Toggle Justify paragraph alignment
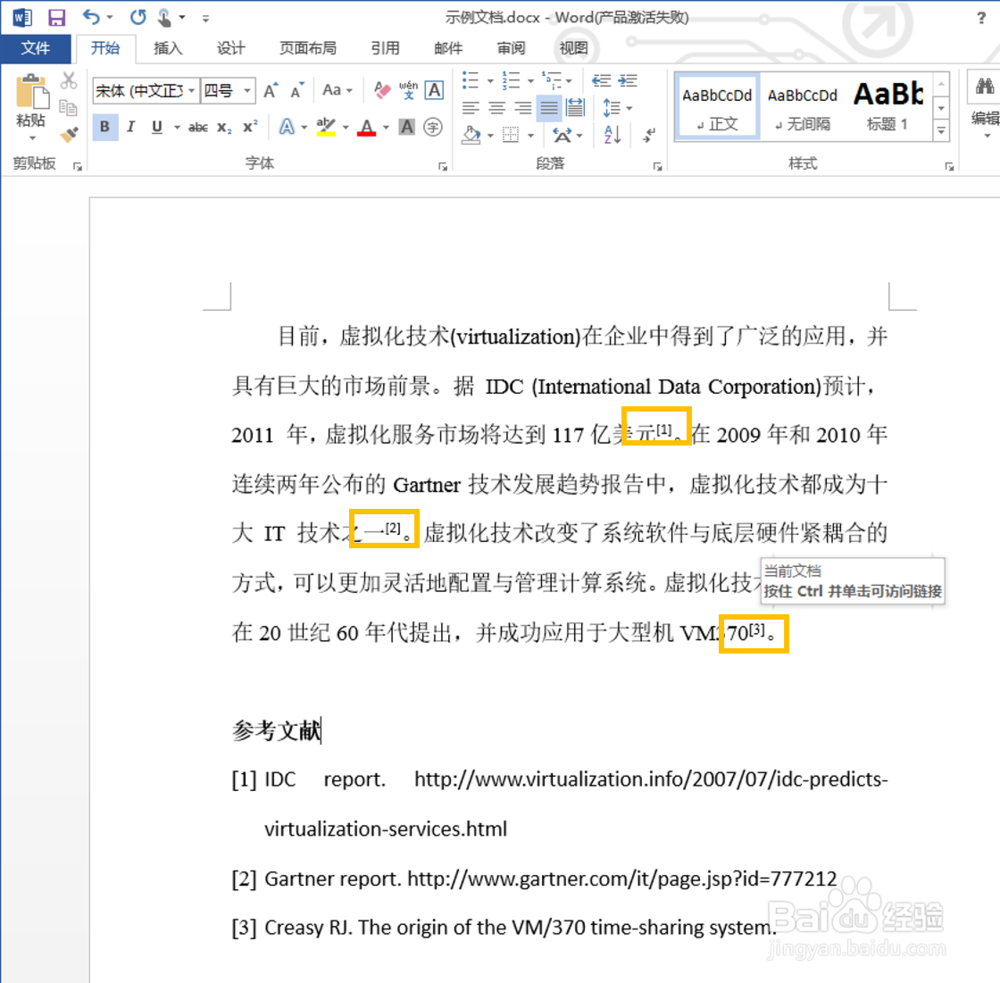 [x=549, y=108]
